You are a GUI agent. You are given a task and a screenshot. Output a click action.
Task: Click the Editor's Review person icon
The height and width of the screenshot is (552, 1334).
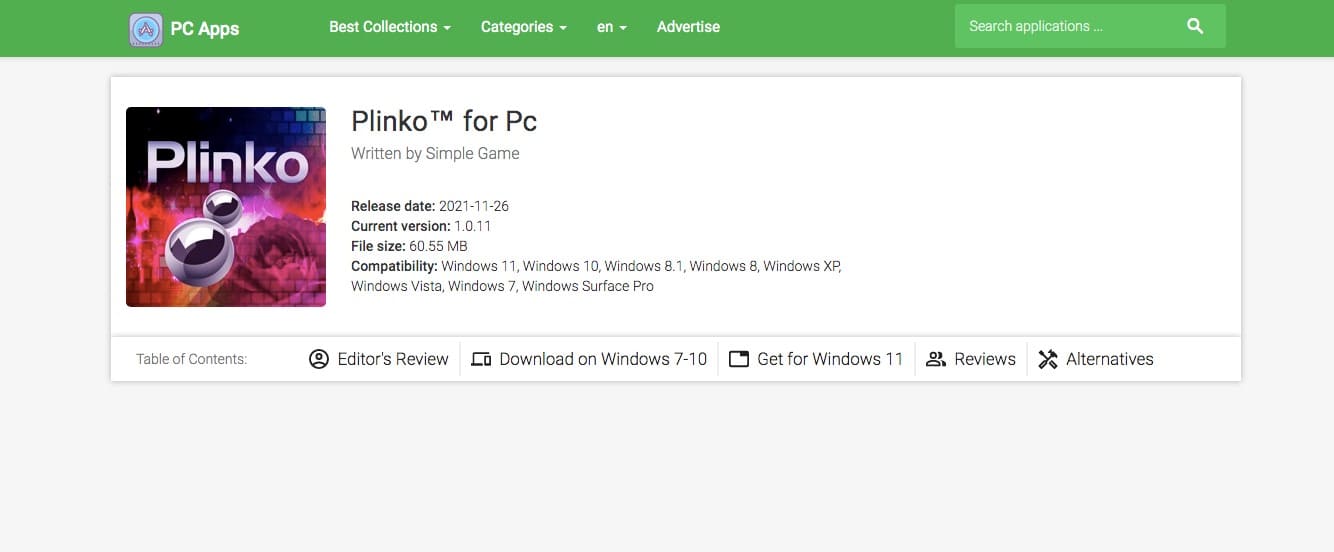319,359
